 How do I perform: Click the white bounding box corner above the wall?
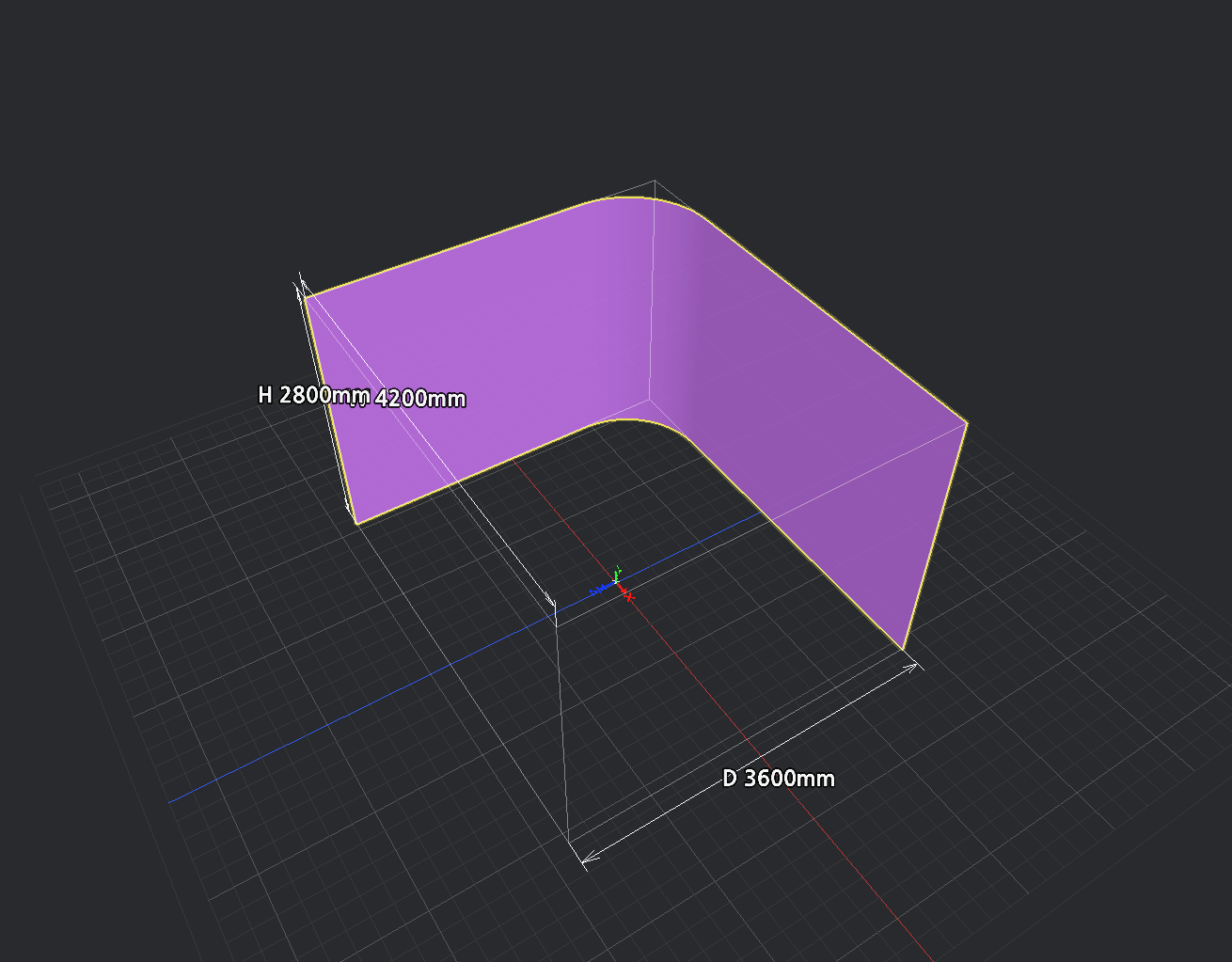[655, 181]
